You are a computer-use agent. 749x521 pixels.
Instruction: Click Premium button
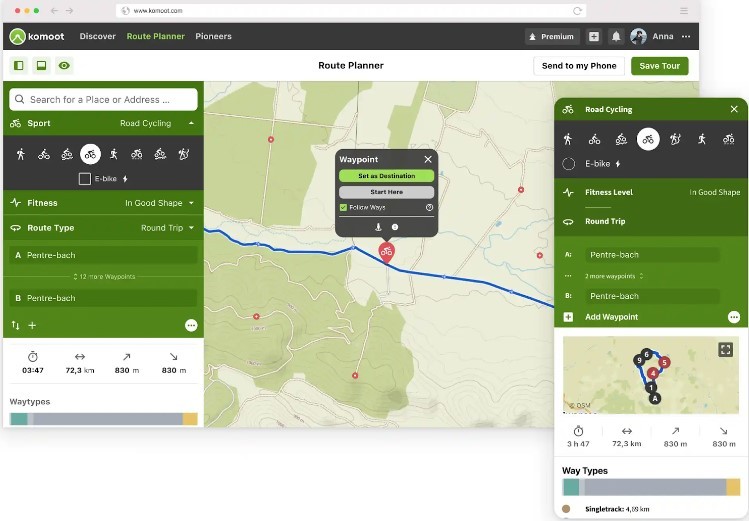click(x=552, y=36)
